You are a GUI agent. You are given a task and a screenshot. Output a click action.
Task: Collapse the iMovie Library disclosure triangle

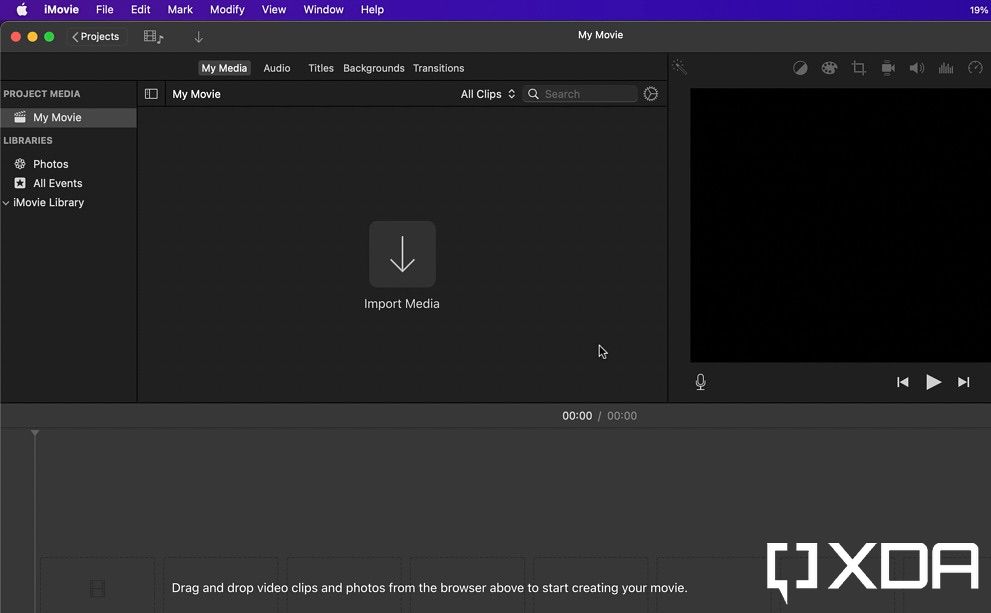coord(7,202)
